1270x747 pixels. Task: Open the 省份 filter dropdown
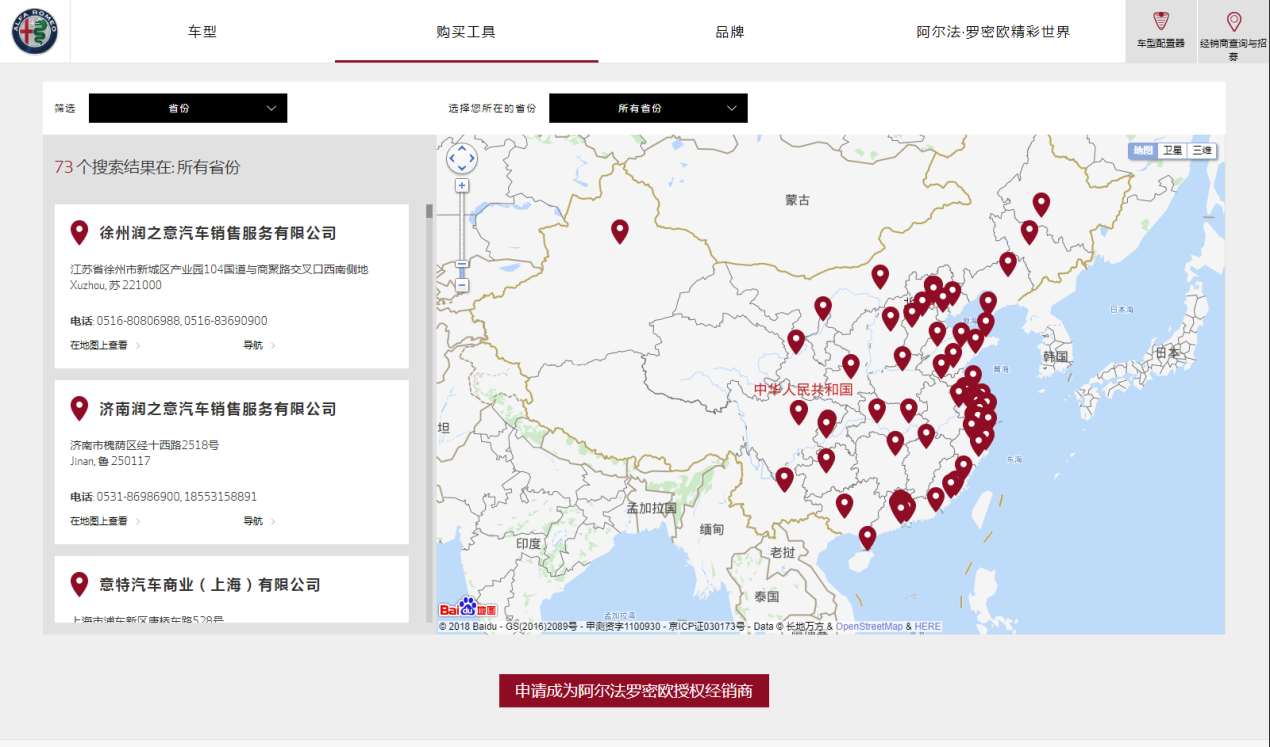tap(188, 108)
